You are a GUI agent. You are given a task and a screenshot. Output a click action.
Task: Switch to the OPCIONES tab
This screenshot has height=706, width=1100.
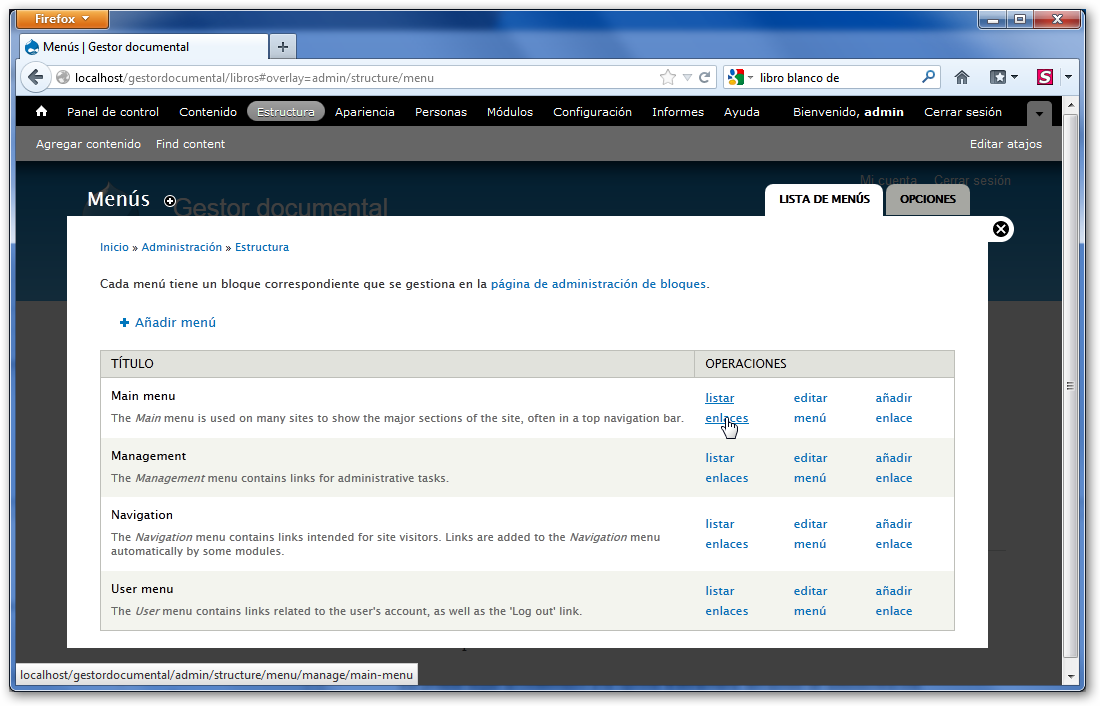tap(927, 199)
